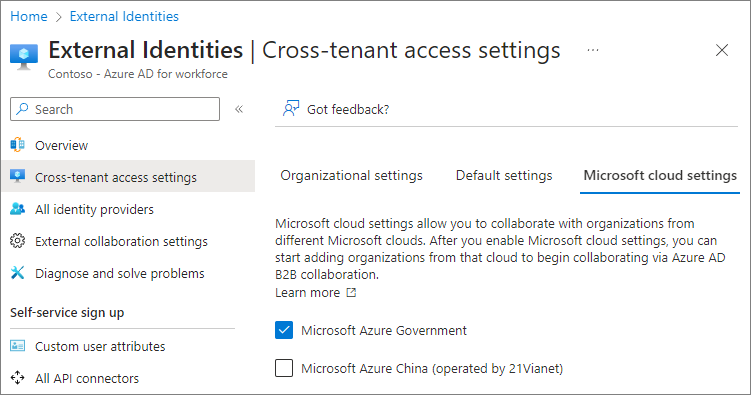751x395 pixels.
Task: Collapse the sidebar with double chevron
Action: tap(239, 109)
